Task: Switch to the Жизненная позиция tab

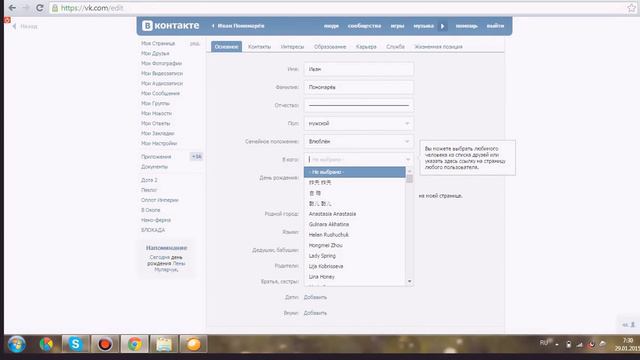Action: [438, 47]
